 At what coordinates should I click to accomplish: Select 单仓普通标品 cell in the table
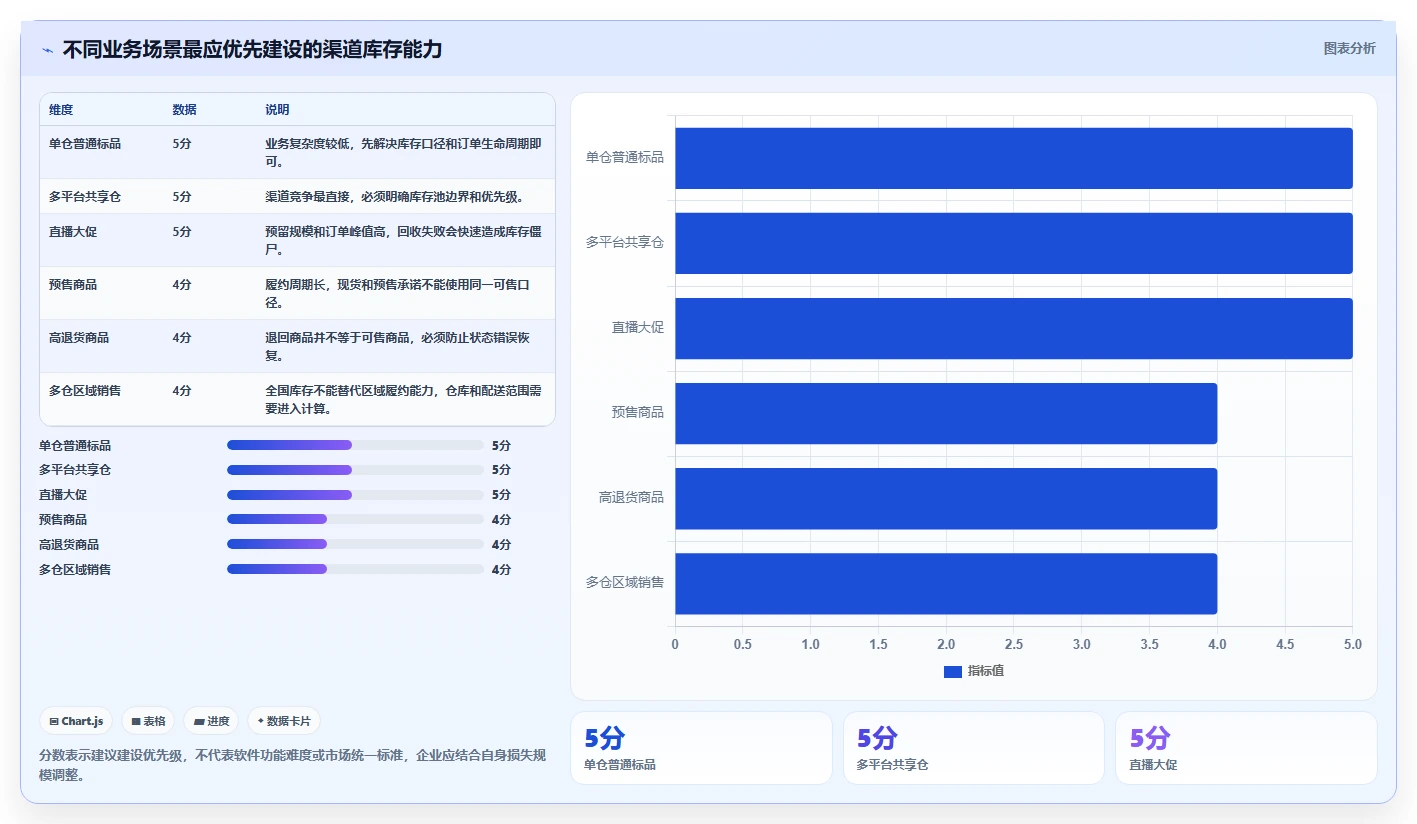point(85,144)
